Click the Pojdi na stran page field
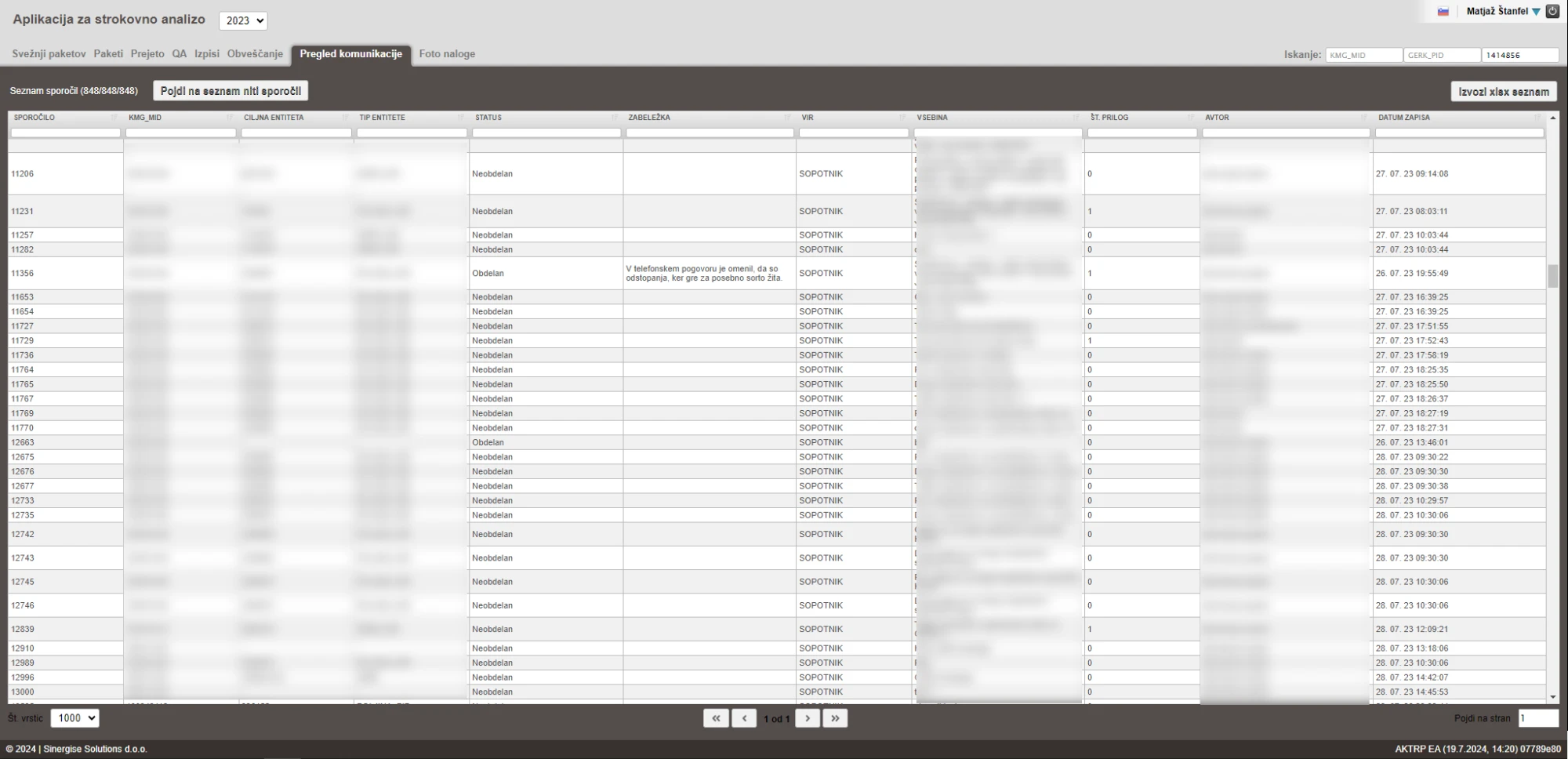This screenshot has height=759, width=1568. 1537,718
